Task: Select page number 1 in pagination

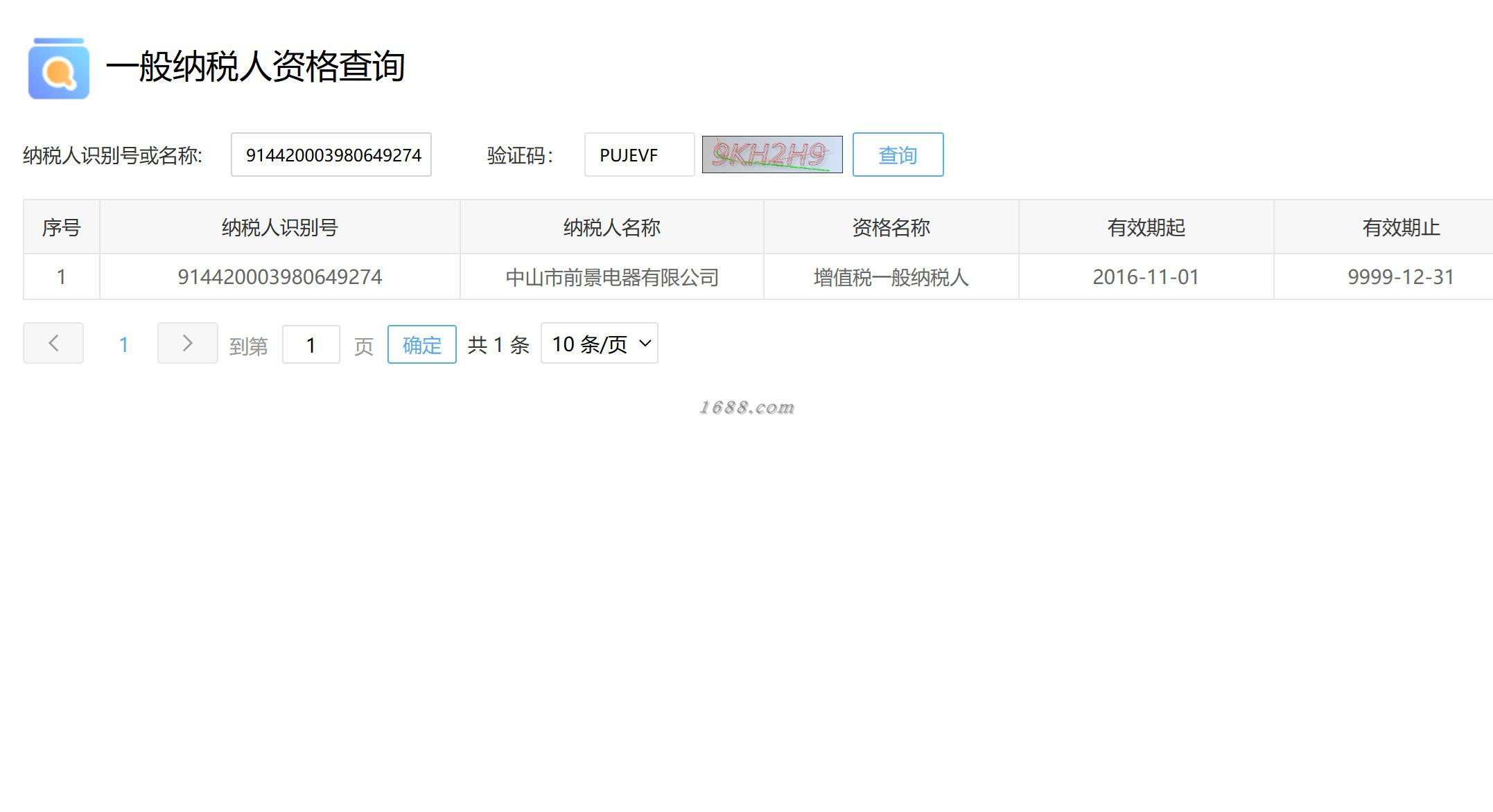Action: [123, 344]
